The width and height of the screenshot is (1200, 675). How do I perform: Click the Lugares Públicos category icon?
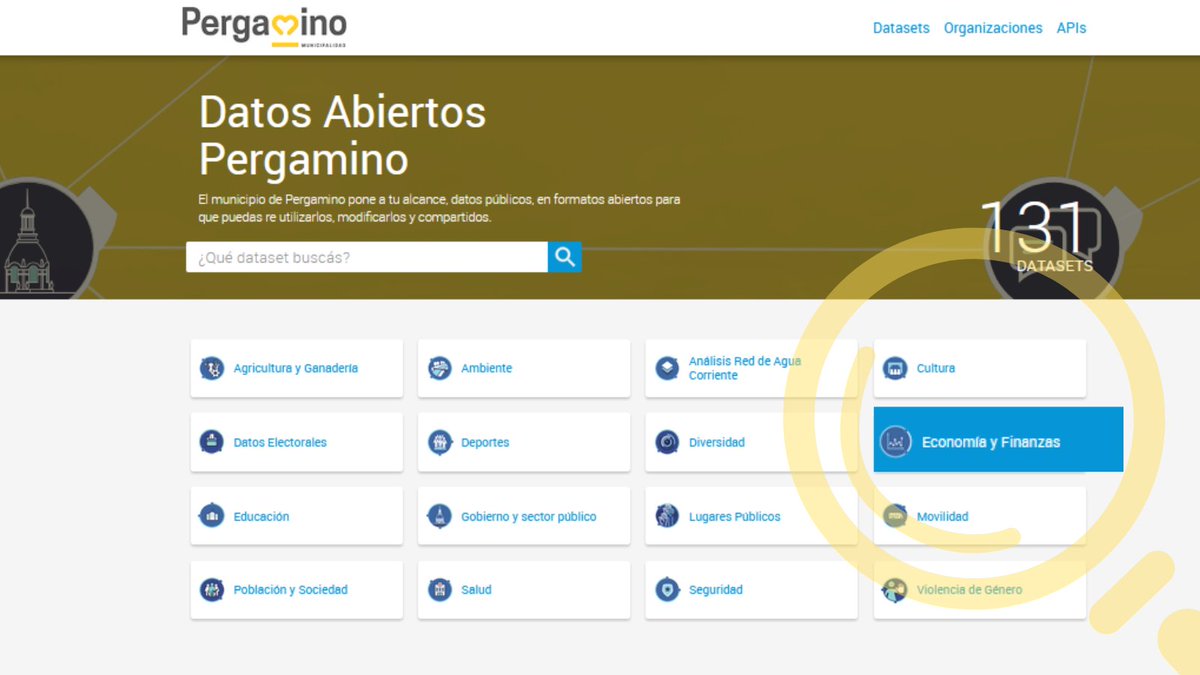coord(667,516)
